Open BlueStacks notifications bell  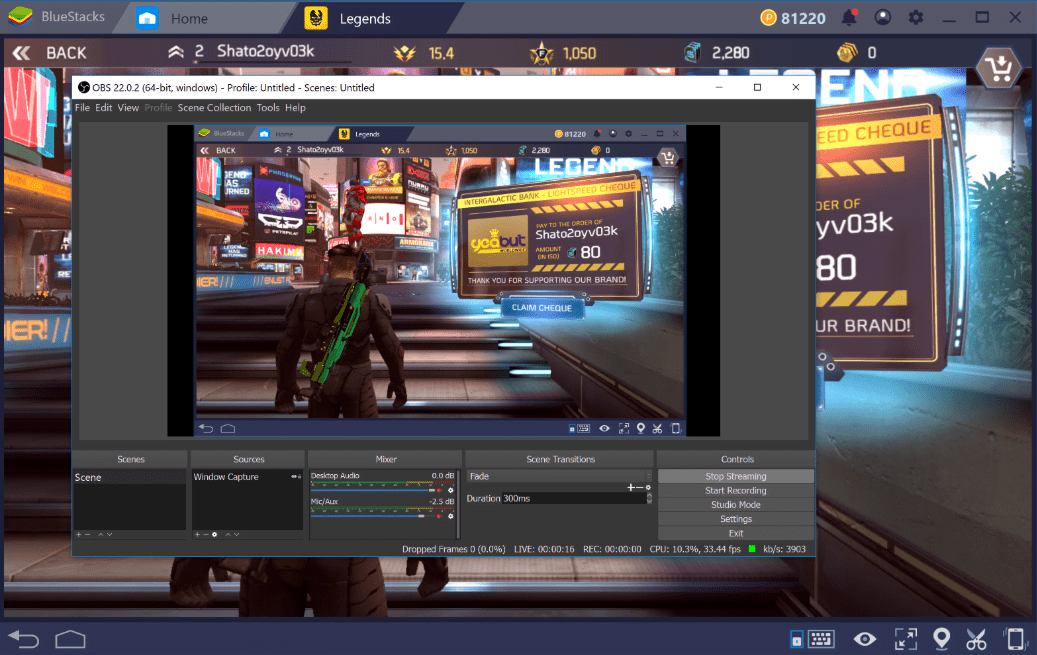tap(849, 17)
